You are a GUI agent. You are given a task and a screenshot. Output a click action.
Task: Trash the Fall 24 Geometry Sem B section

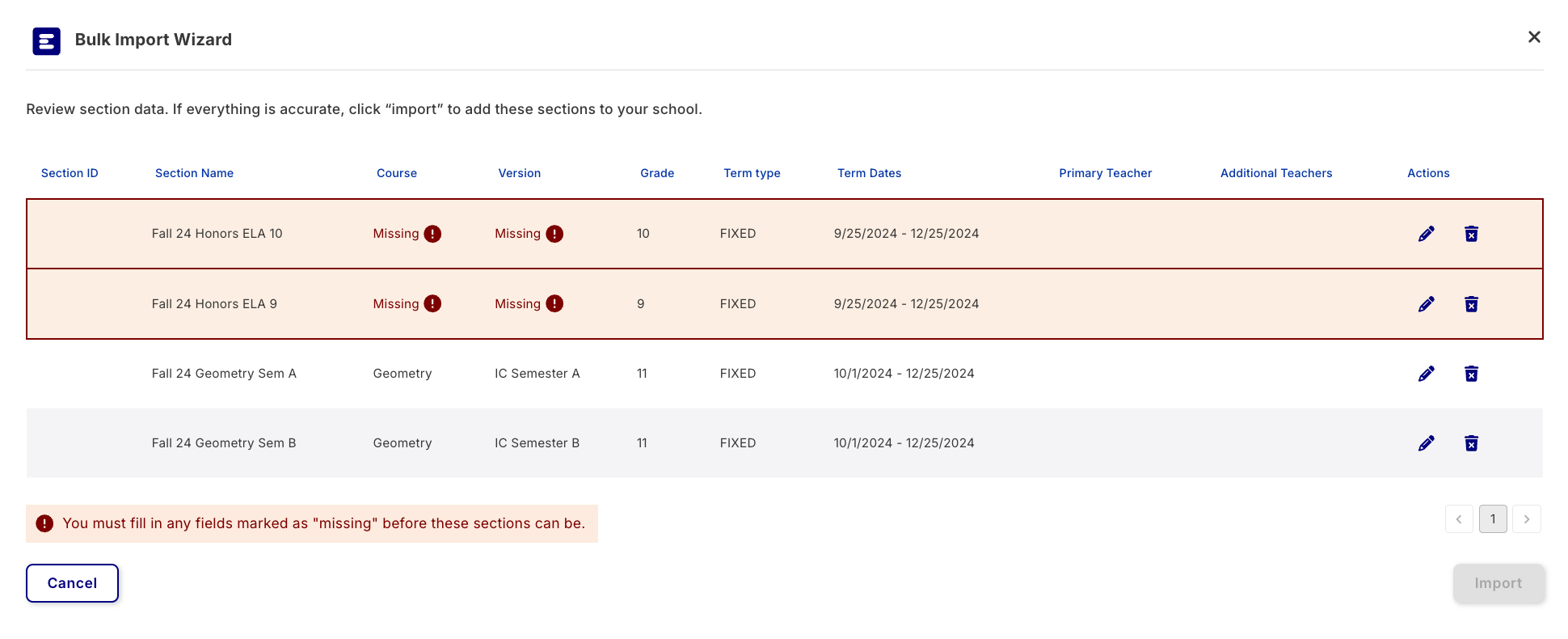1471,443
